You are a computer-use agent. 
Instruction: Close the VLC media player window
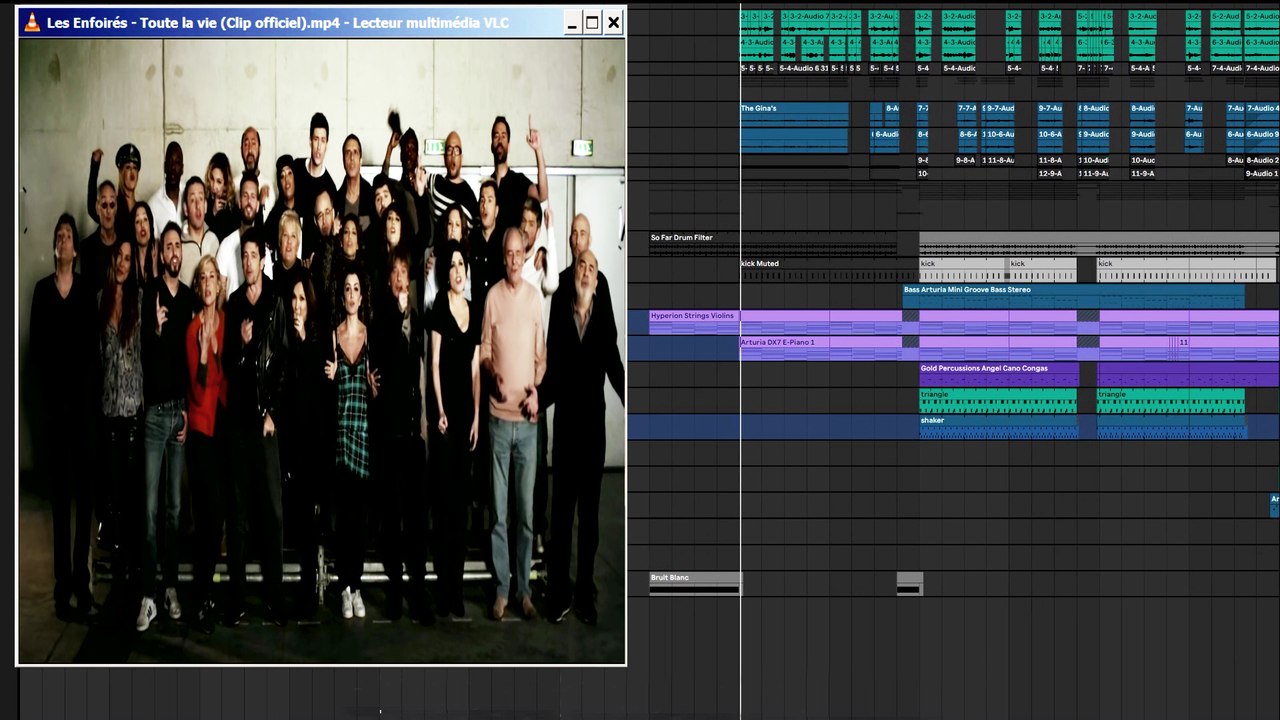coord(613,22)
